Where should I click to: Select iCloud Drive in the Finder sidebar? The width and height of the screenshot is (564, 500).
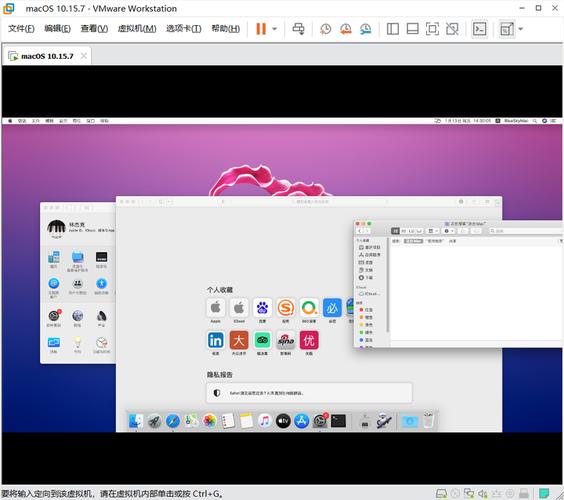369,294
